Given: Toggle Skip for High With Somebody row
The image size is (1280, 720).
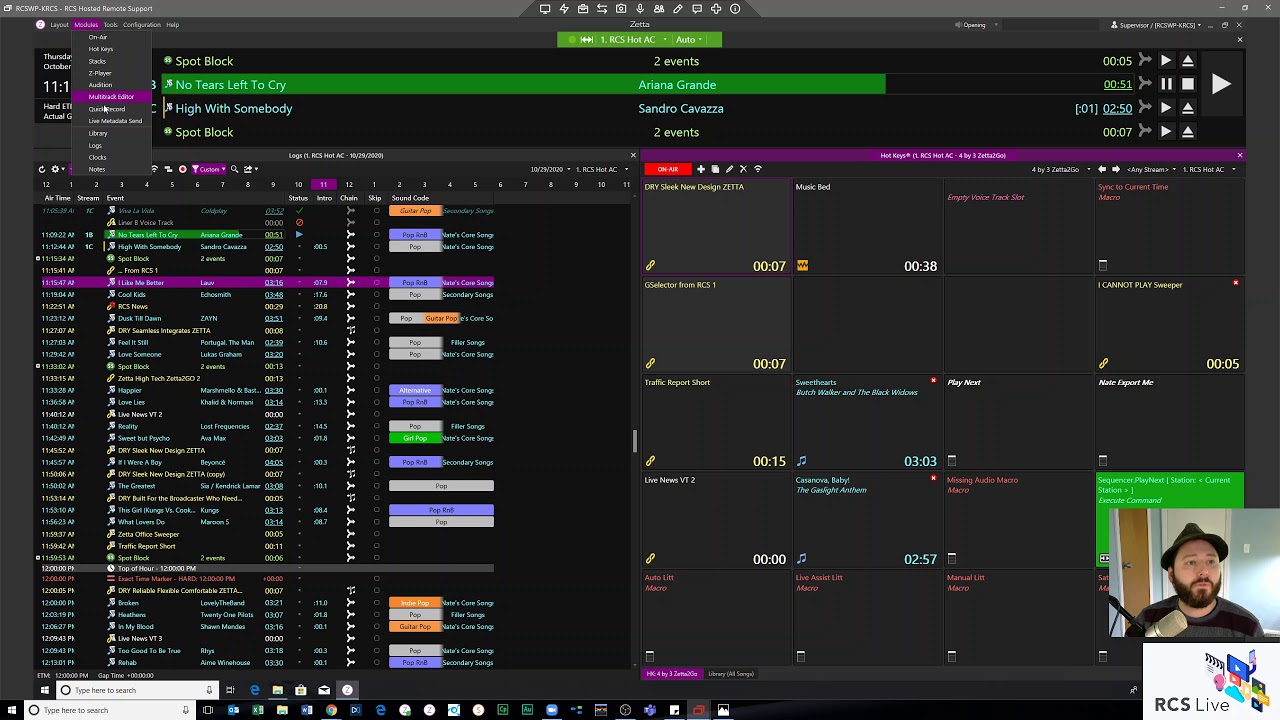Looking at the screenshot, I should coord(376,247).
